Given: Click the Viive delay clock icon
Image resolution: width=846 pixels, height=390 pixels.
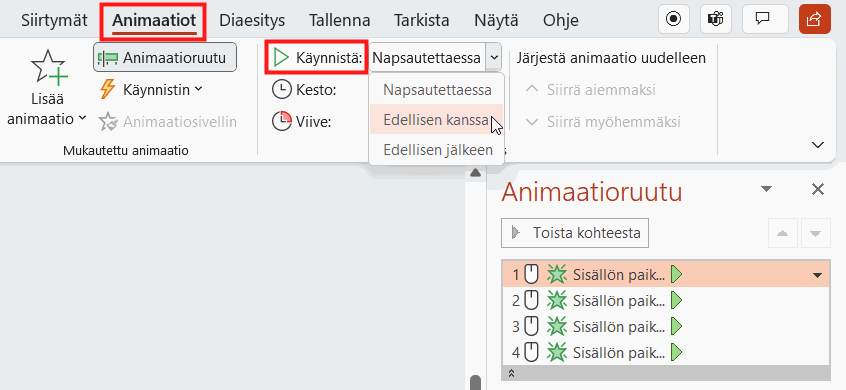Looking at the screenshot, I should coord(282,122).
